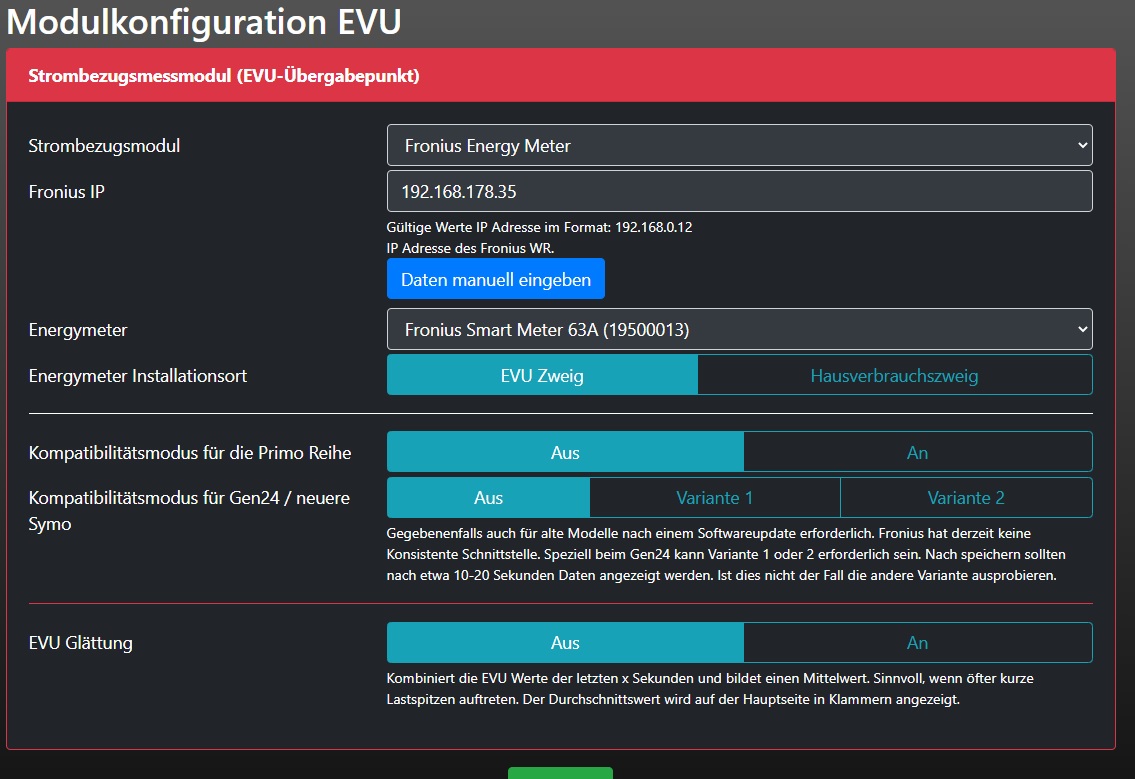Click the red 'Strombezugsmessmodul (EVU-Übergabepunkt)' header

coord(224,76)
